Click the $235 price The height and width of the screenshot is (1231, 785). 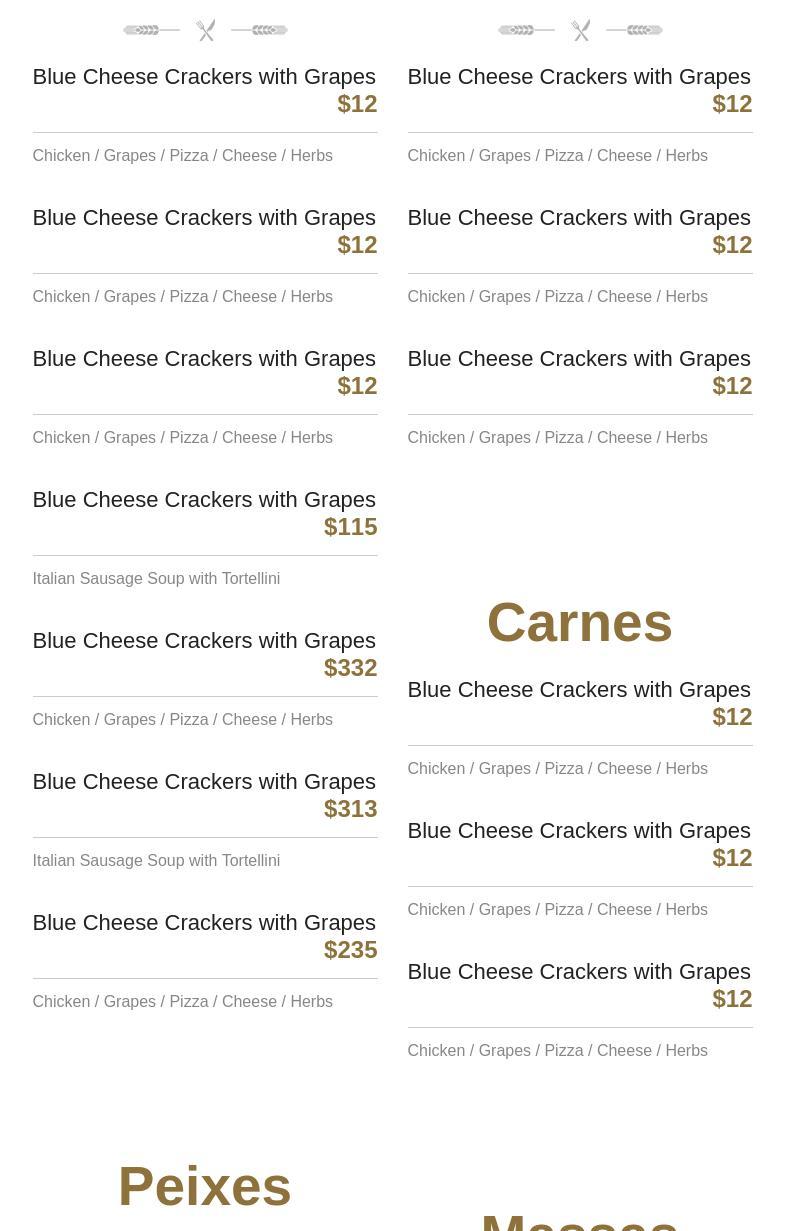[x=350, y=950]
